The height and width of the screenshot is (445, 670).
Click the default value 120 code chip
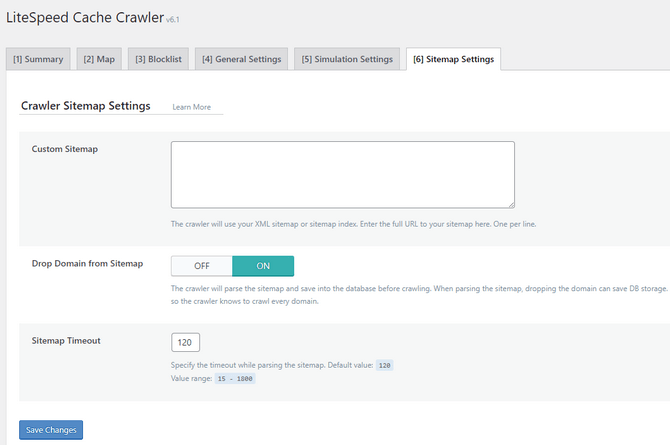385,365
